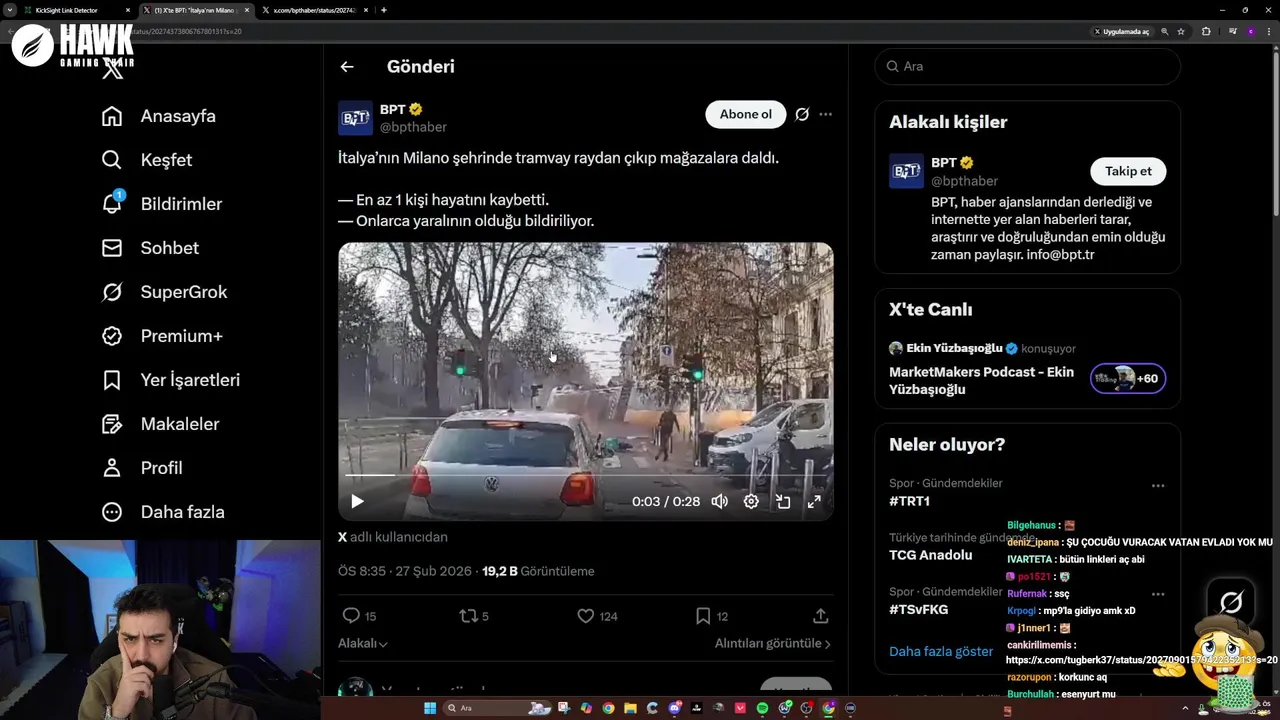Open Sohbet messages
Image resolution: width=1280 pixels, height=720 pixels.
151,248
